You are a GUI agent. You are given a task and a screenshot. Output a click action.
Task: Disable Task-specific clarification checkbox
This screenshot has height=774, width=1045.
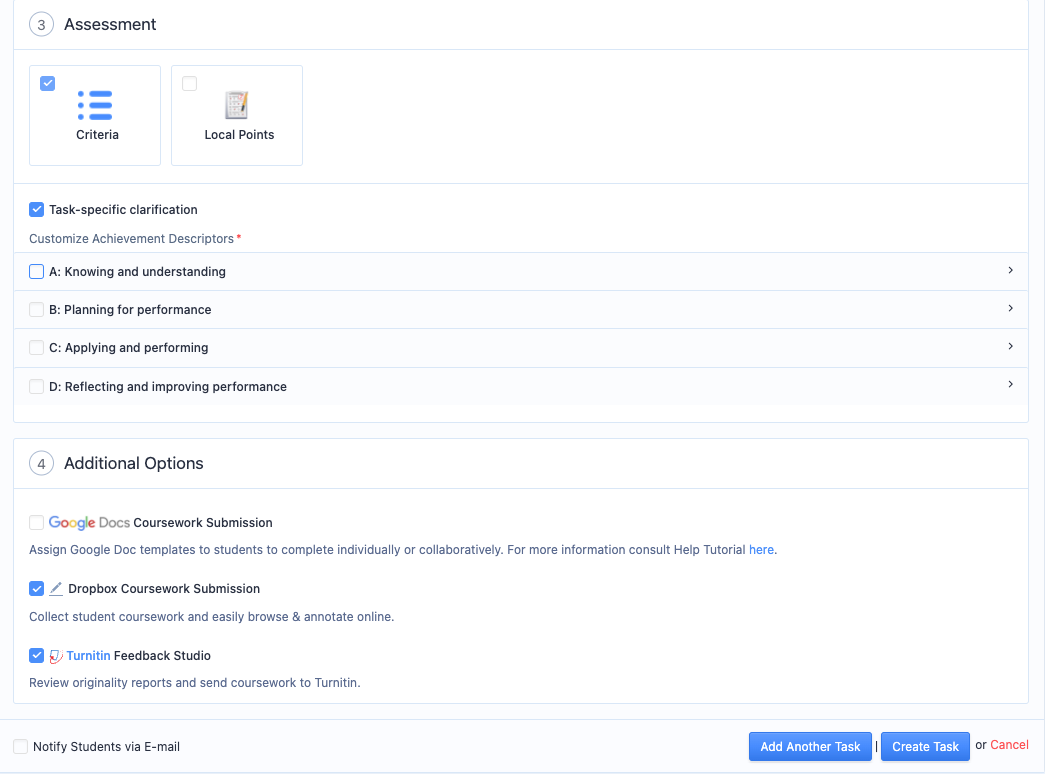point(37,210)
